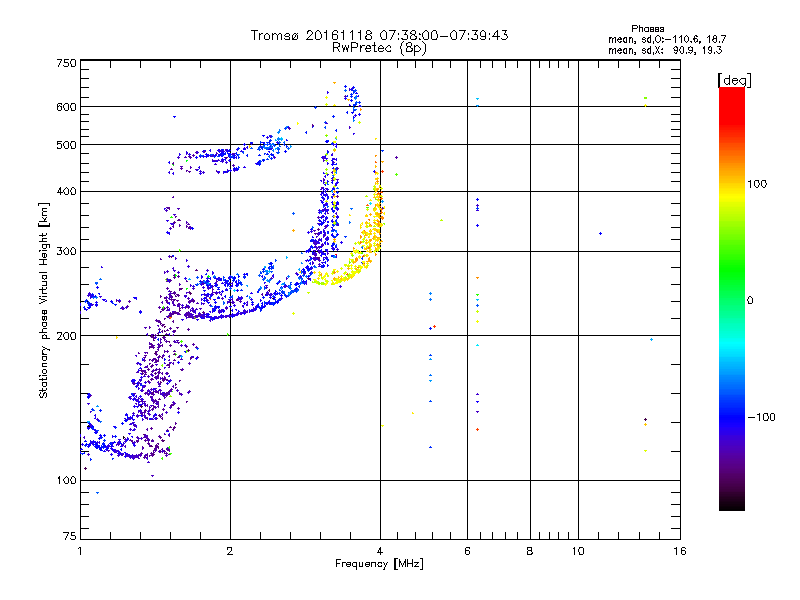Image resolution: width=800 pixels, height=600 pixels.
Task: Click the x-axis label '6'
Action: 467,551
